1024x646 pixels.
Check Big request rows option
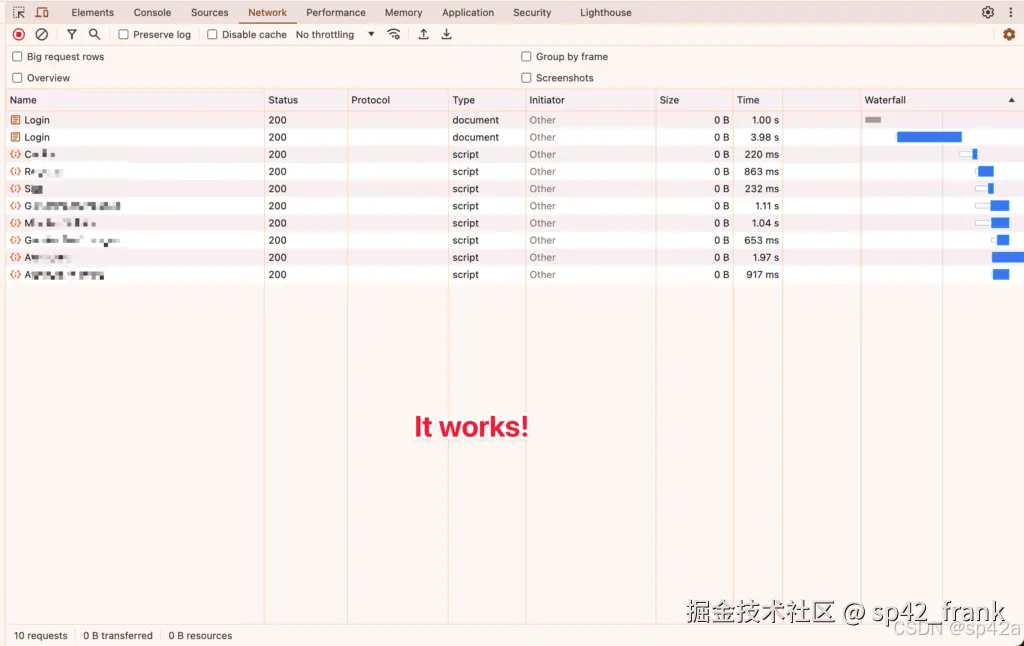[17, 57]
